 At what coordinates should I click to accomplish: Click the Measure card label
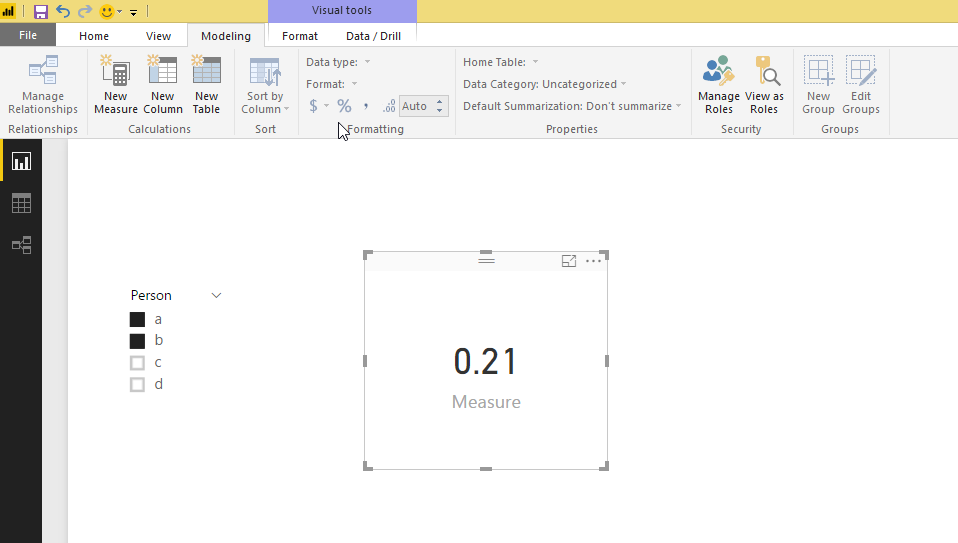pos(486,402)
